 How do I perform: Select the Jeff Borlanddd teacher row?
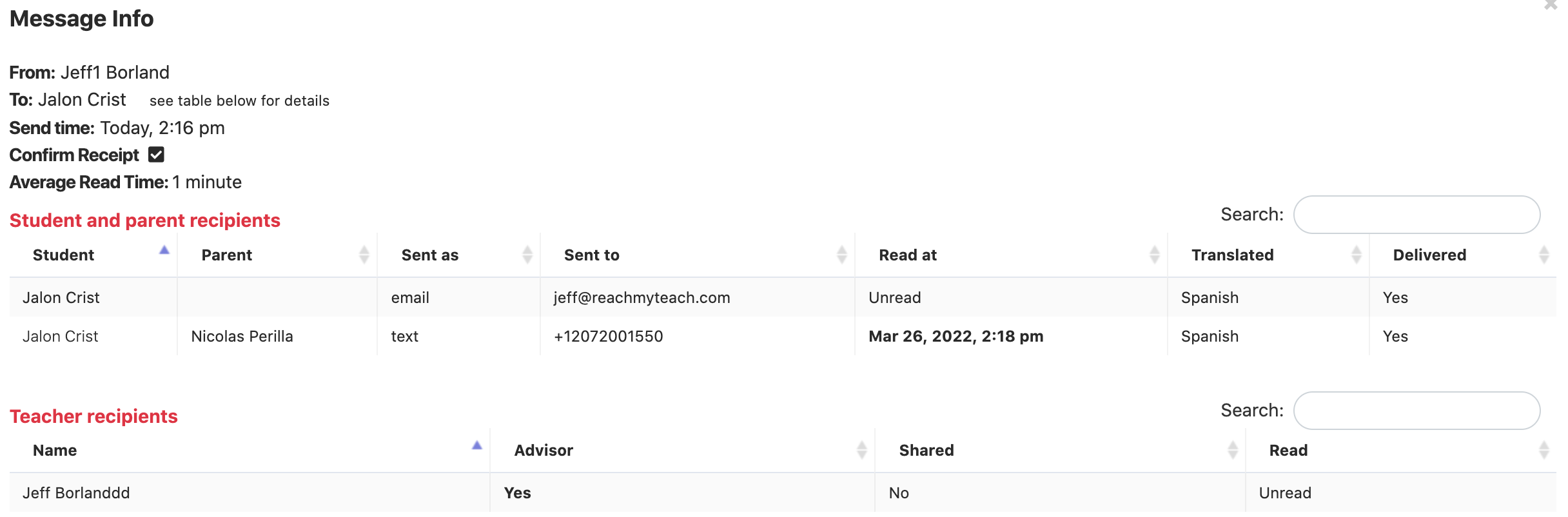click(x=76, y=493)
